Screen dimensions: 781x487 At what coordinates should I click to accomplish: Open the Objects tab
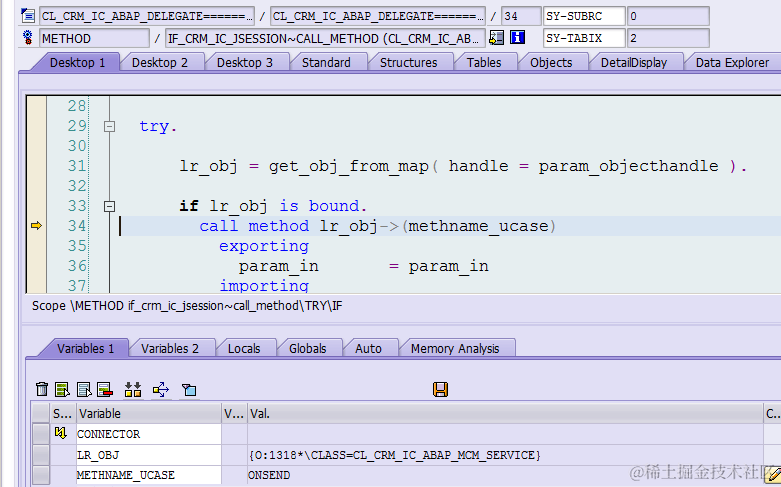(x=551, y=63)
